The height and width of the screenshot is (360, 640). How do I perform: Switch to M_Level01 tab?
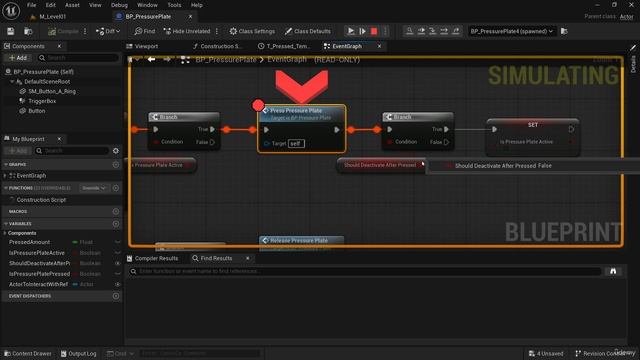53,17
